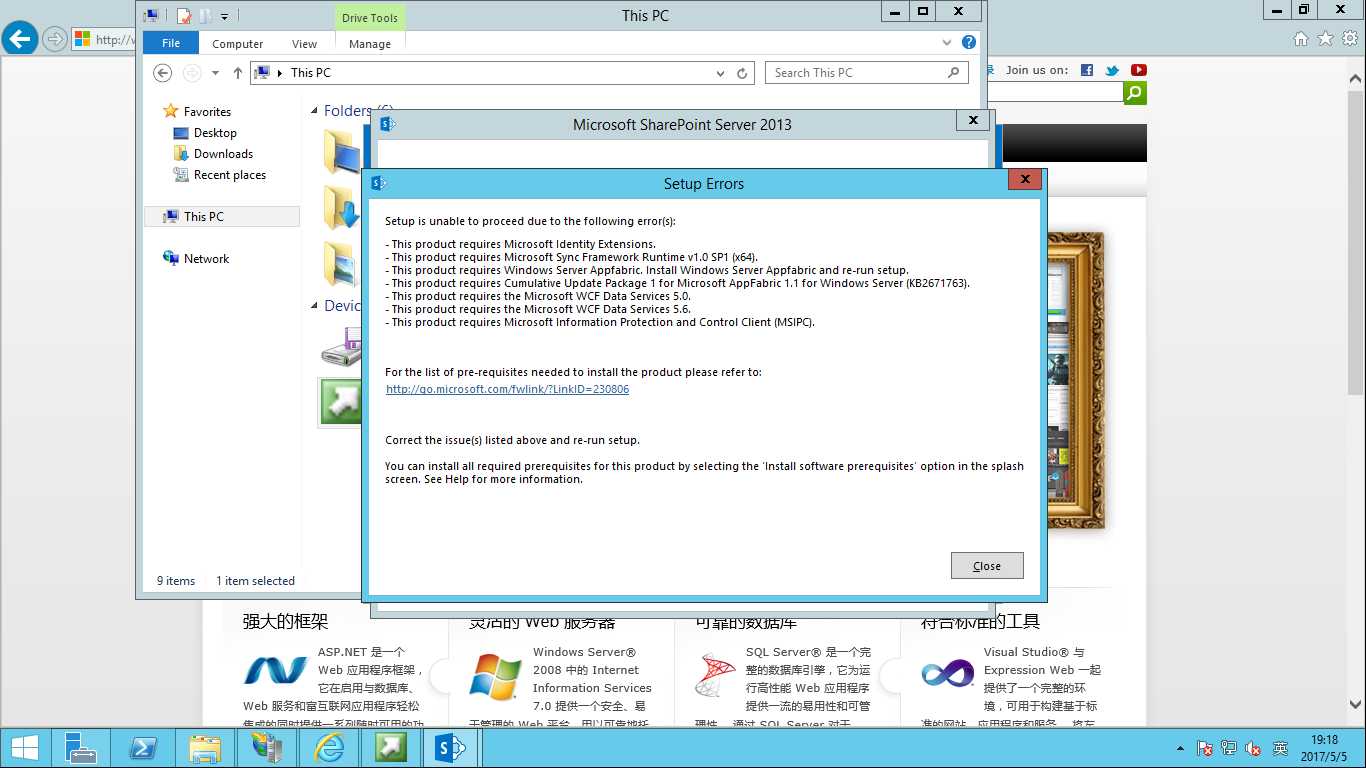Select Desktop in the navigation pane
The image size is (1366, 768).
tap(215, 133)
